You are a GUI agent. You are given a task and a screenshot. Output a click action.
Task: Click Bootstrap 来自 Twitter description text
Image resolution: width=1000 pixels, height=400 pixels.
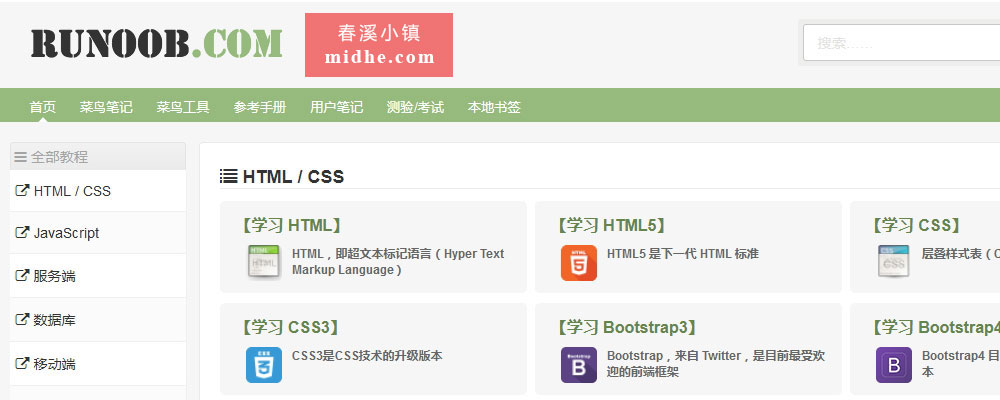point(716,364)
